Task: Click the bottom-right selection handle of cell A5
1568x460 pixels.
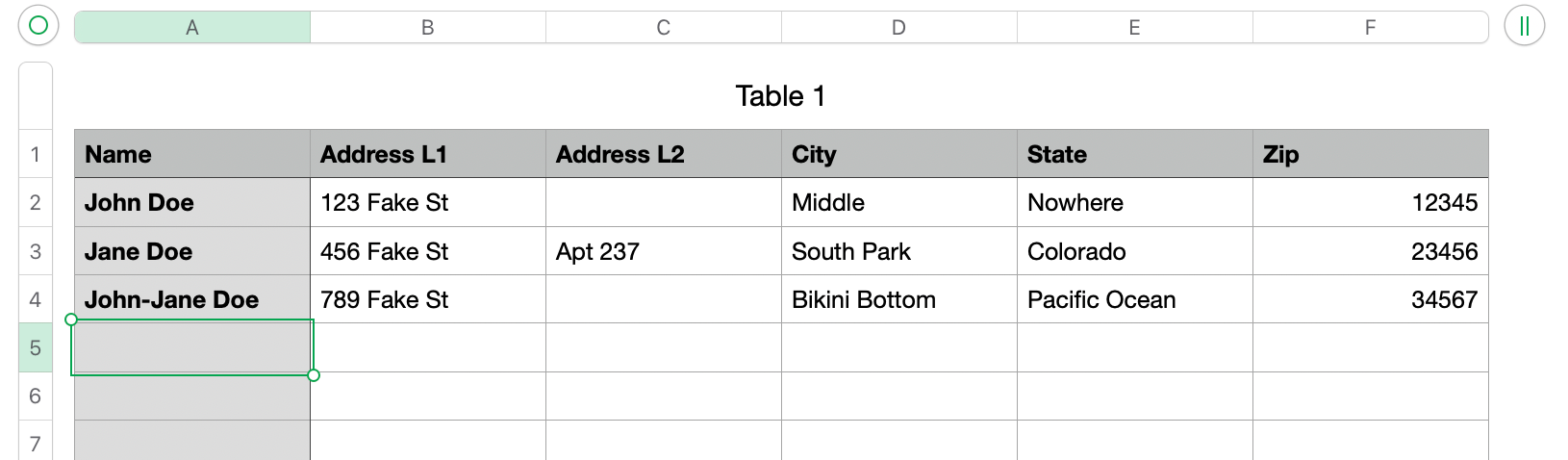Action: [x=314, y=375]
